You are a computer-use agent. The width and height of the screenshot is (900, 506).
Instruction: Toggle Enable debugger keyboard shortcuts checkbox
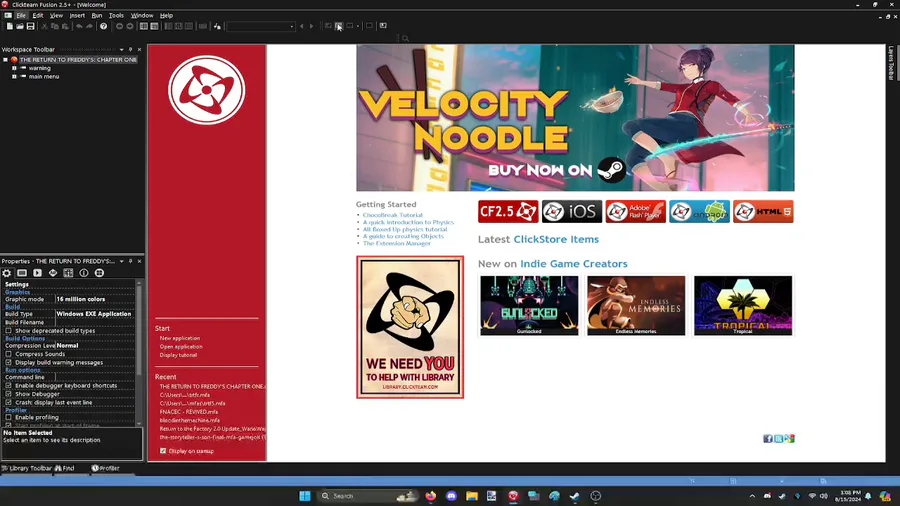tap(9, 386)
